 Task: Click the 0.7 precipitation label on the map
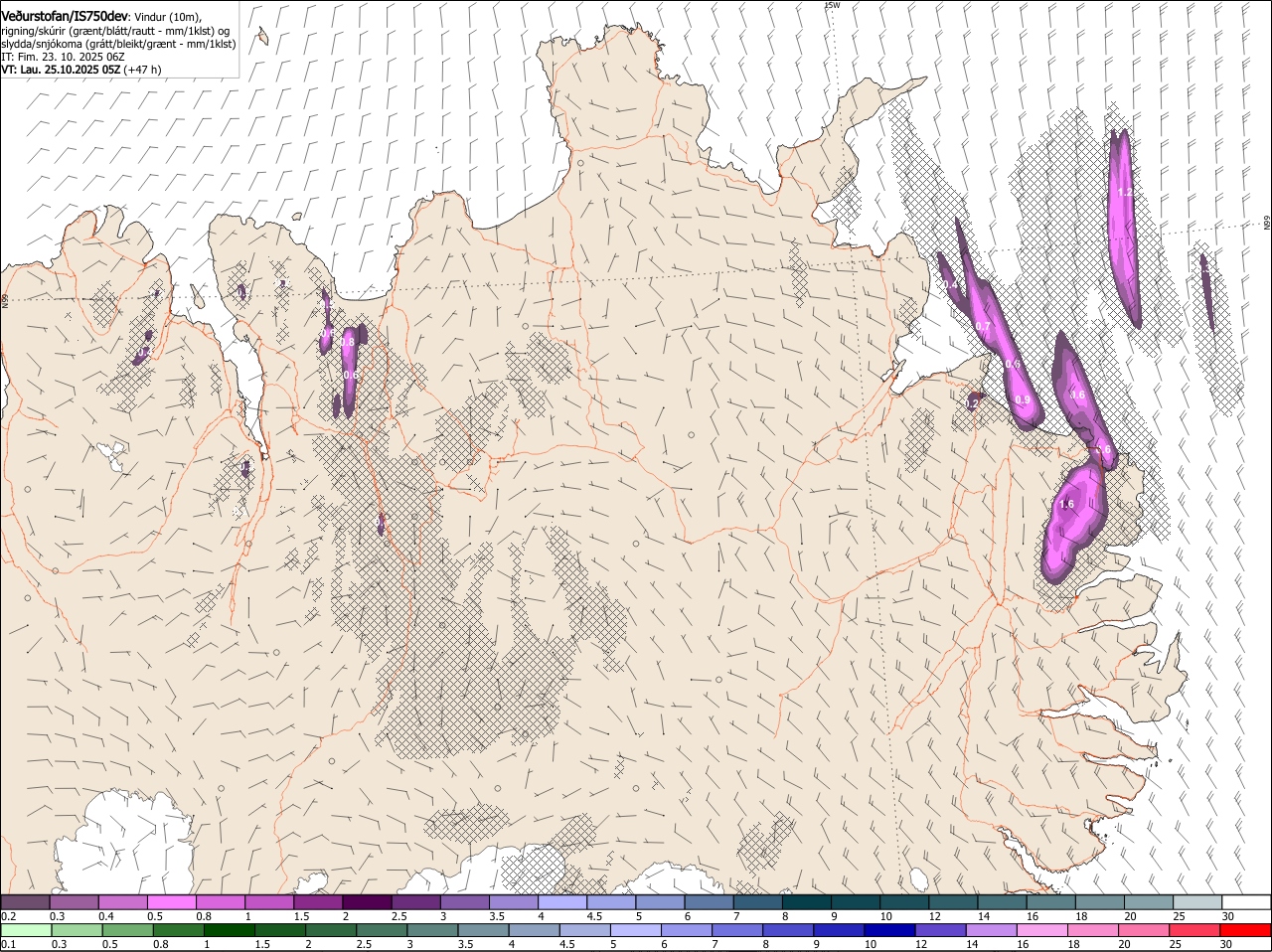[983, 326]
